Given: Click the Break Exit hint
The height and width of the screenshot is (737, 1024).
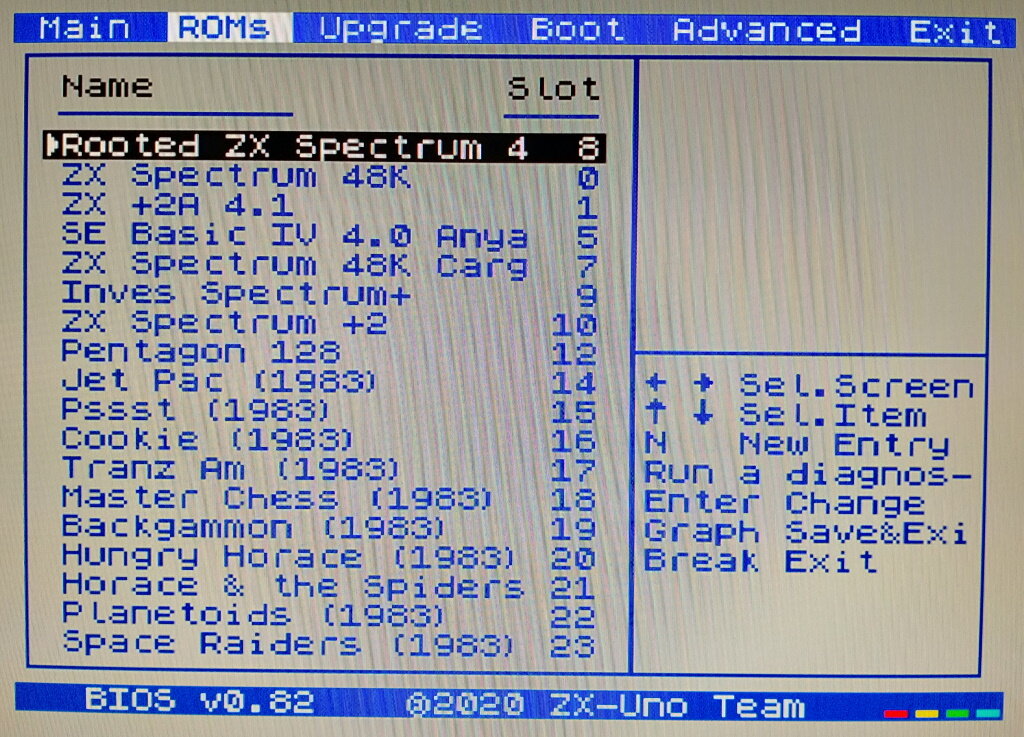Looking at the screenshot, I should pyautogui.click(x=760, y=561).
